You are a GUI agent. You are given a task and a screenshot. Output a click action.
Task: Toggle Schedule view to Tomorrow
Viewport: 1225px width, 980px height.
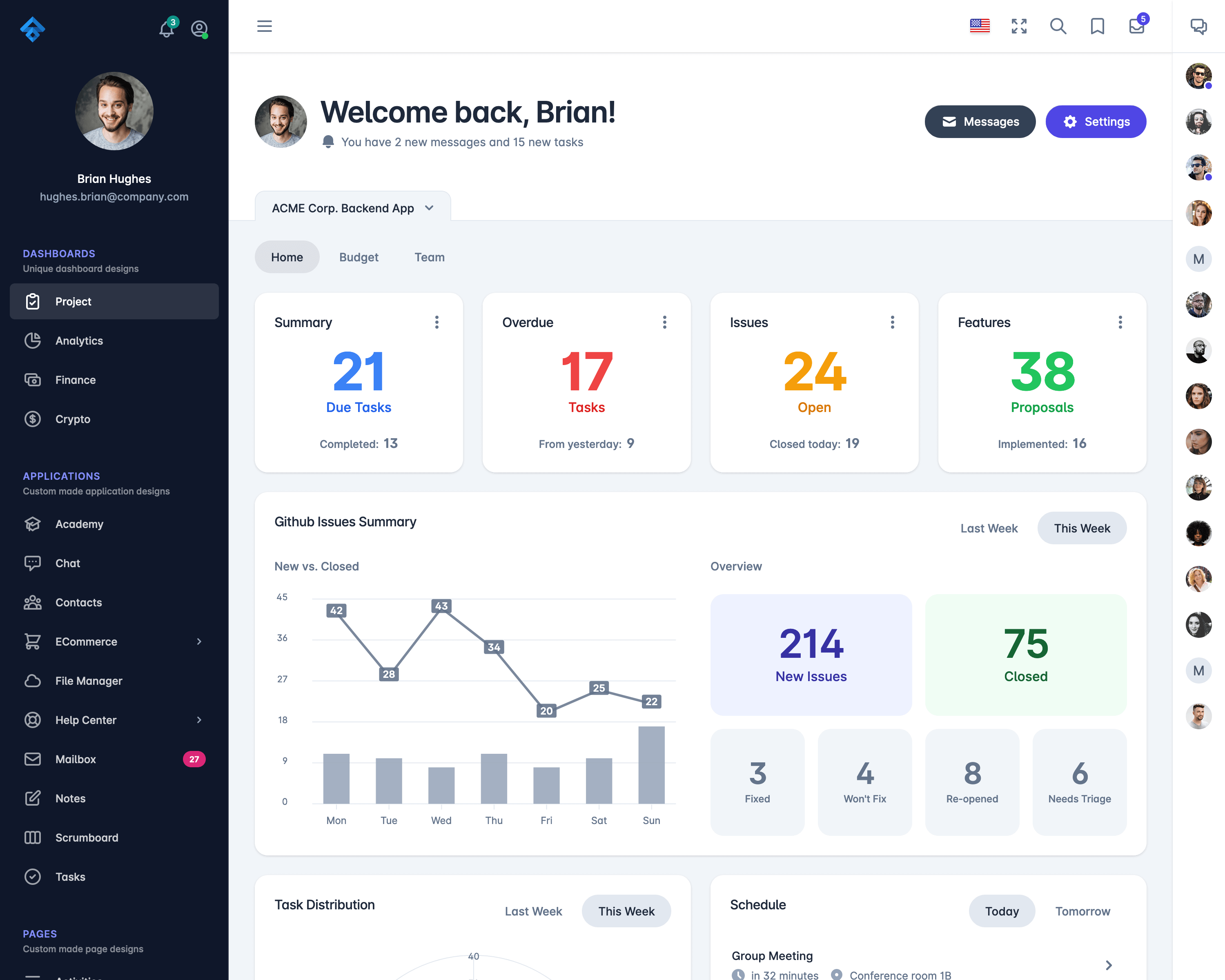point(1083,911)
